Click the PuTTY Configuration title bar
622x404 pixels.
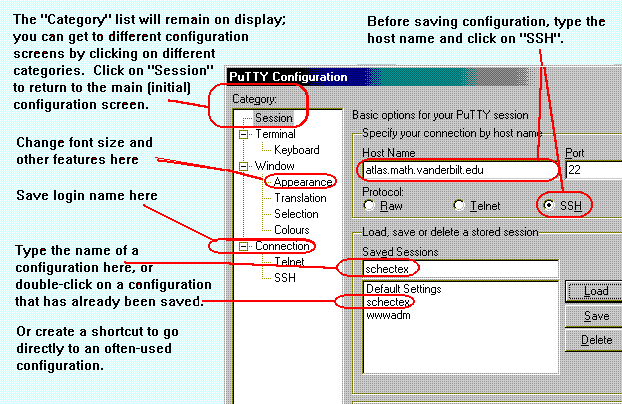pyautogui.click(x=424, y=77)
